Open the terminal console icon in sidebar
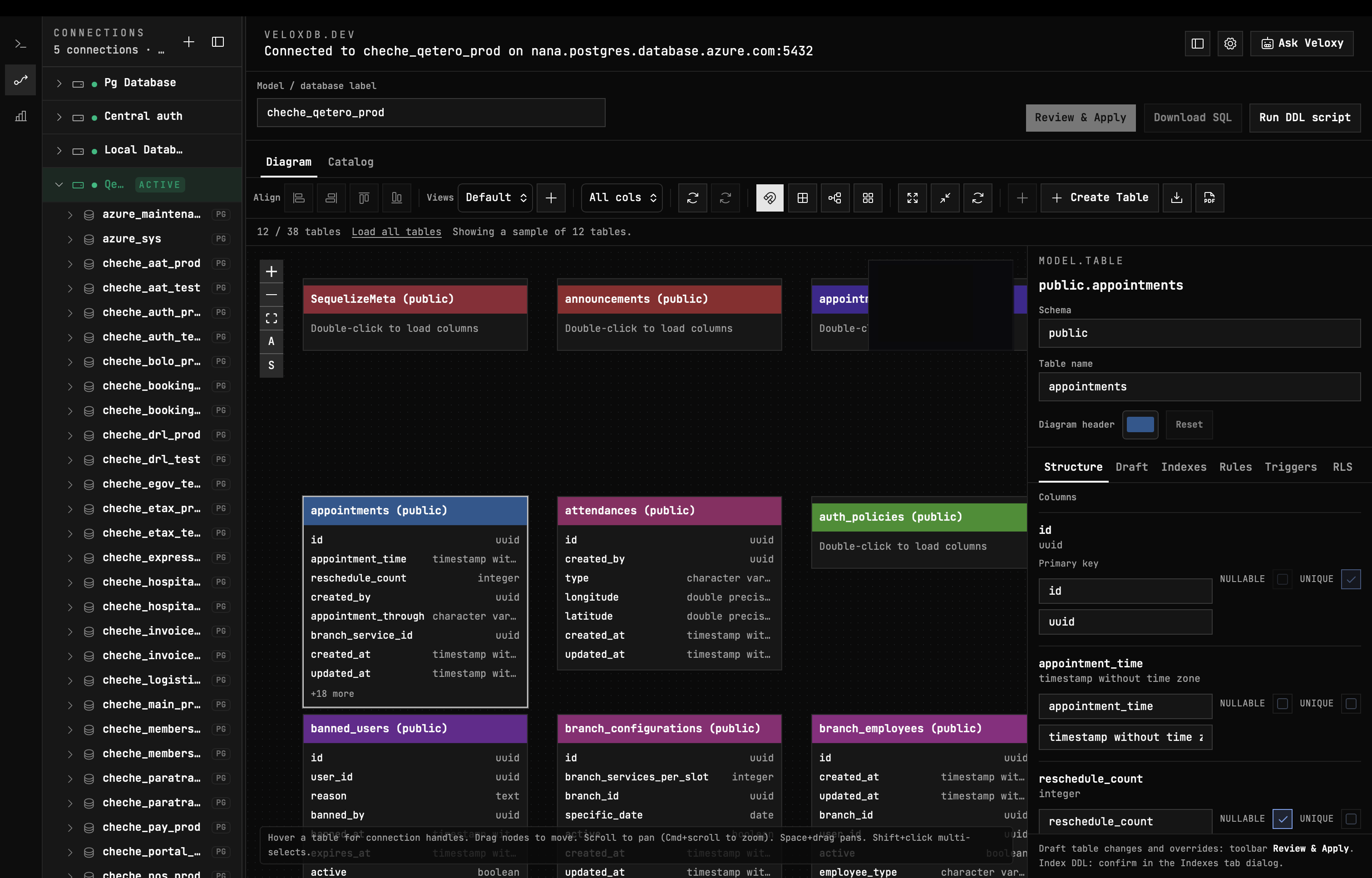 click(20, 44)
